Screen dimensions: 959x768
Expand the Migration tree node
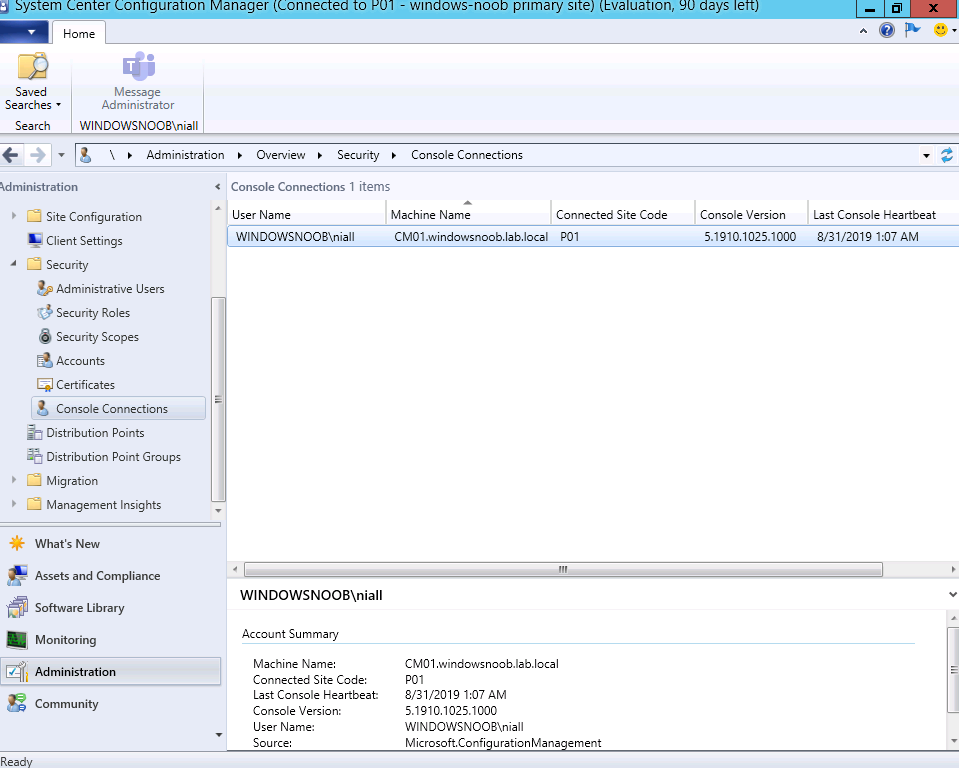click(13, 480)
